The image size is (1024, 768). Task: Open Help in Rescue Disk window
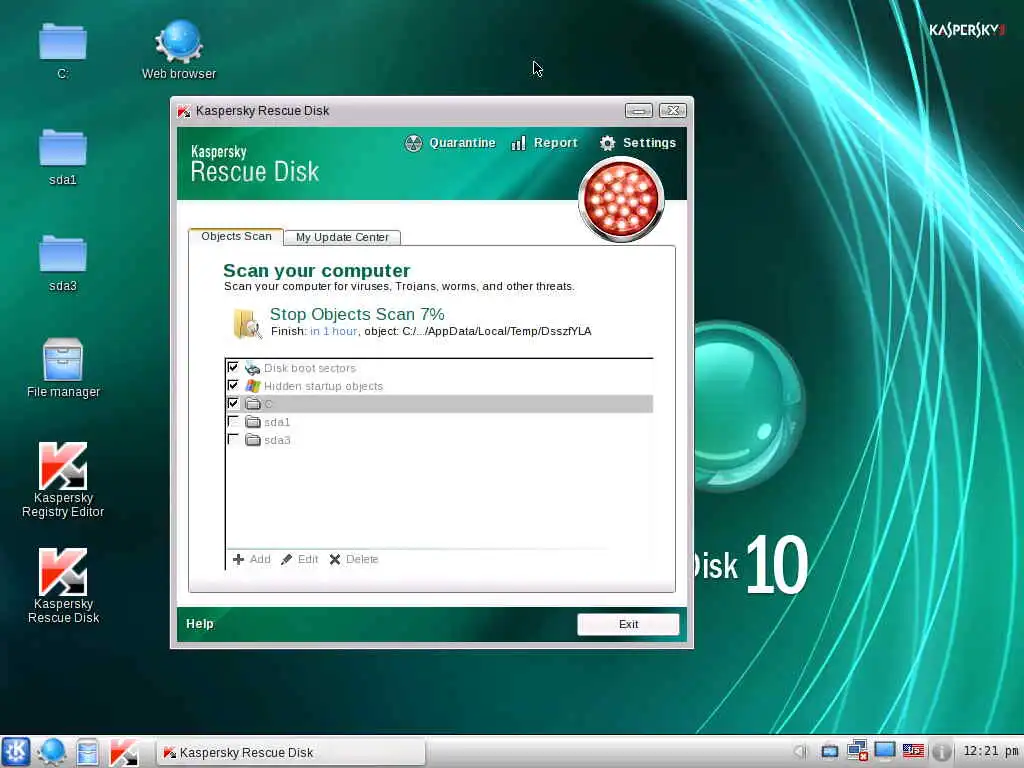[200, 624]
